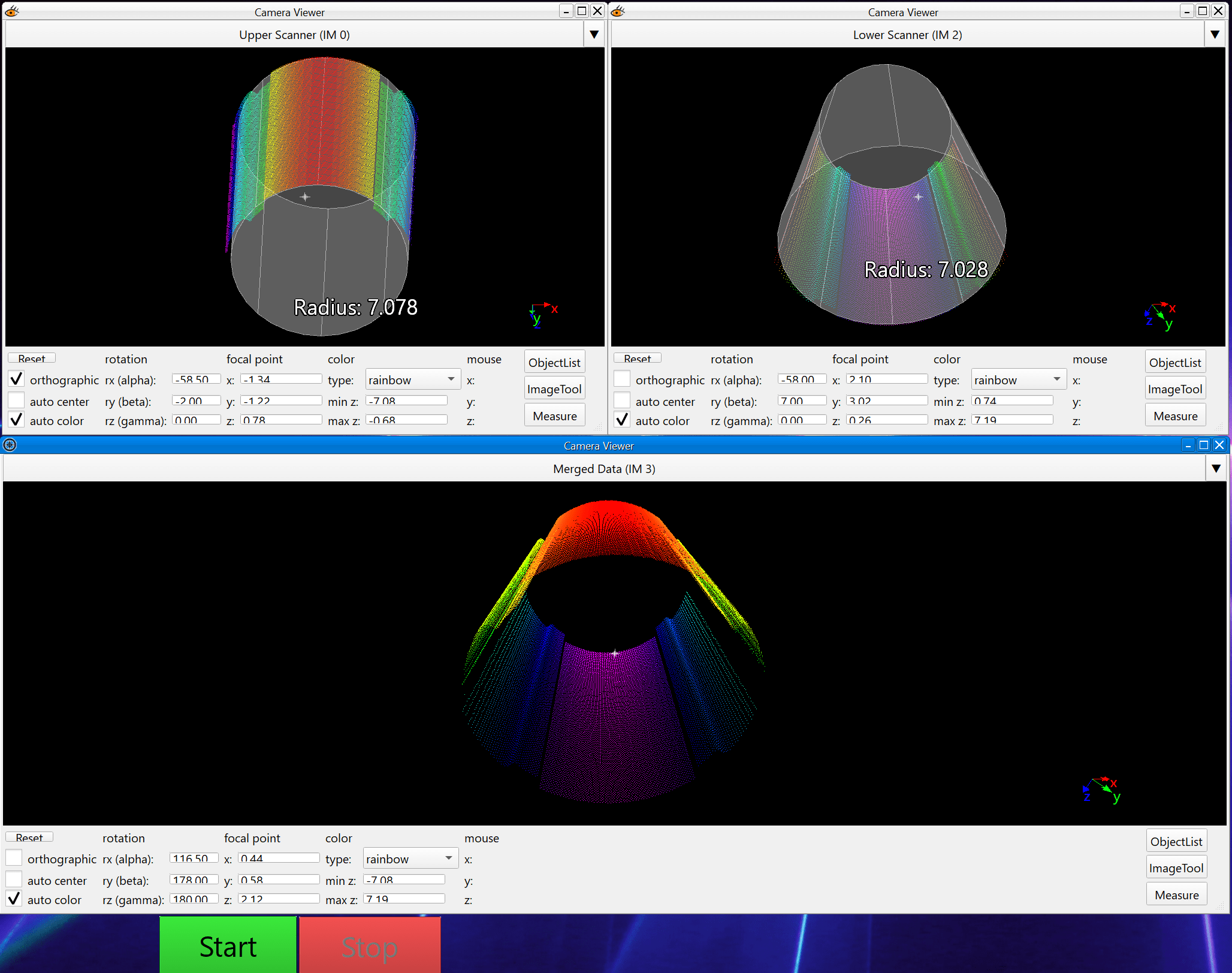Click rx (alpha) field in Lower Scanner viewer

coord(802,379)
